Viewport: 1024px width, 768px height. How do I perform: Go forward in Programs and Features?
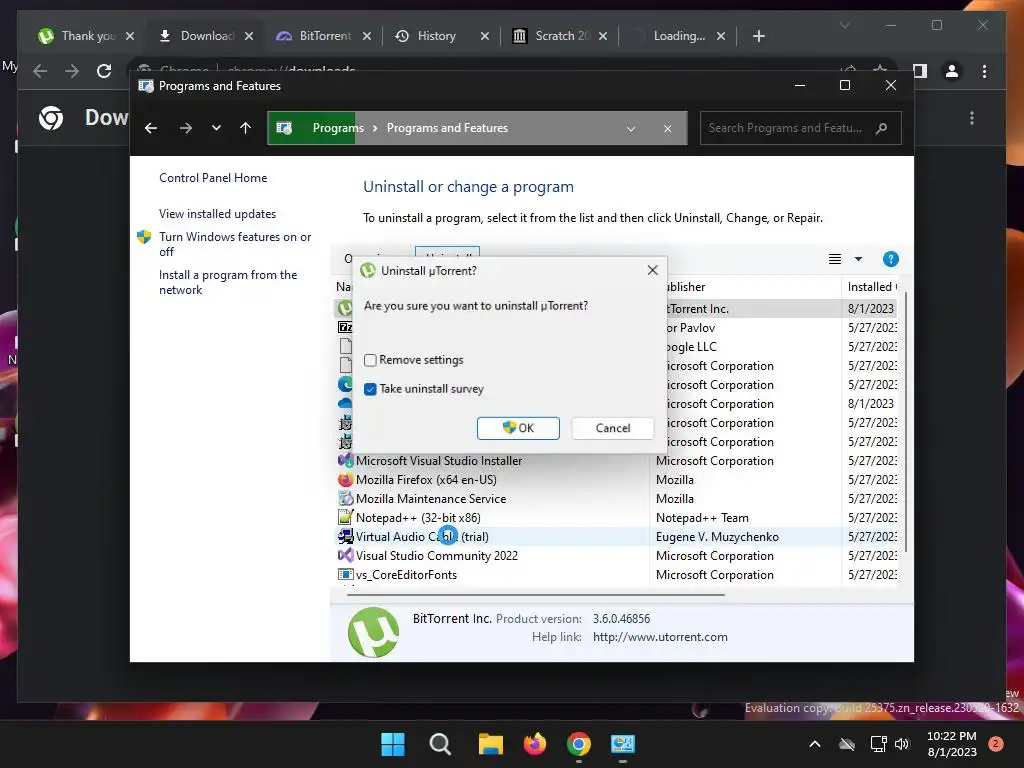(x=185, y=128)
